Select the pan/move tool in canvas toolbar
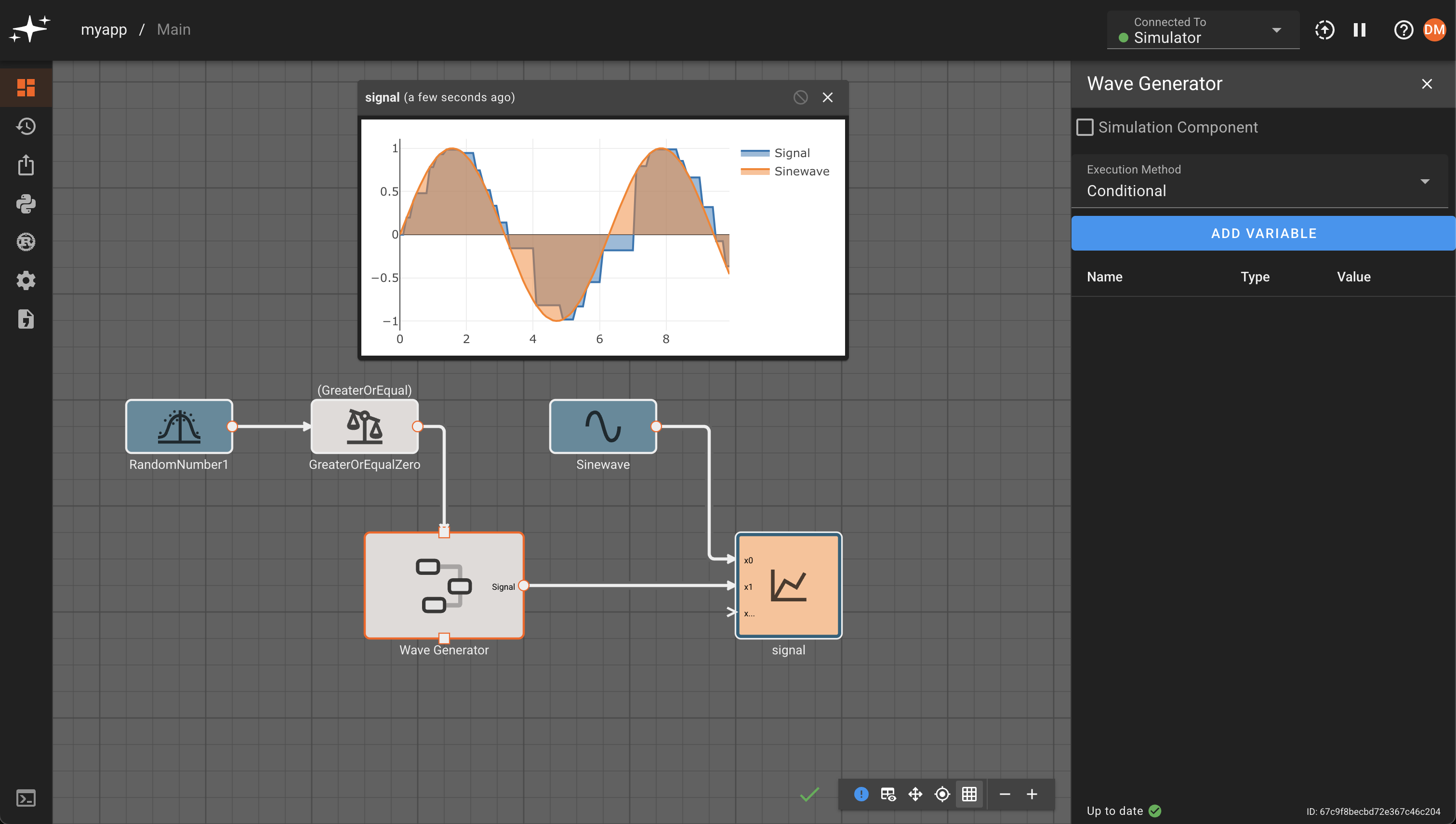Screen dimensions: 1456x824 click(x=915, y=795)
